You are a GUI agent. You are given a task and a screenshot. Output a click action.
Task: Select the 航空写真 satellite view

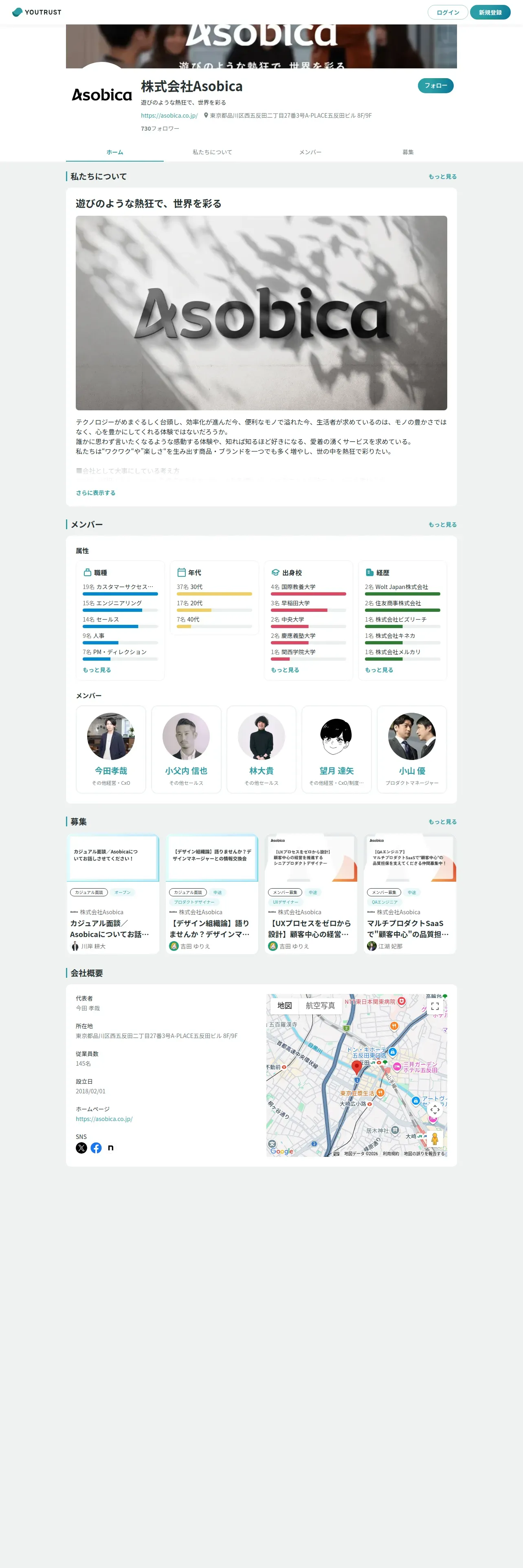[x=320, y=1005]
